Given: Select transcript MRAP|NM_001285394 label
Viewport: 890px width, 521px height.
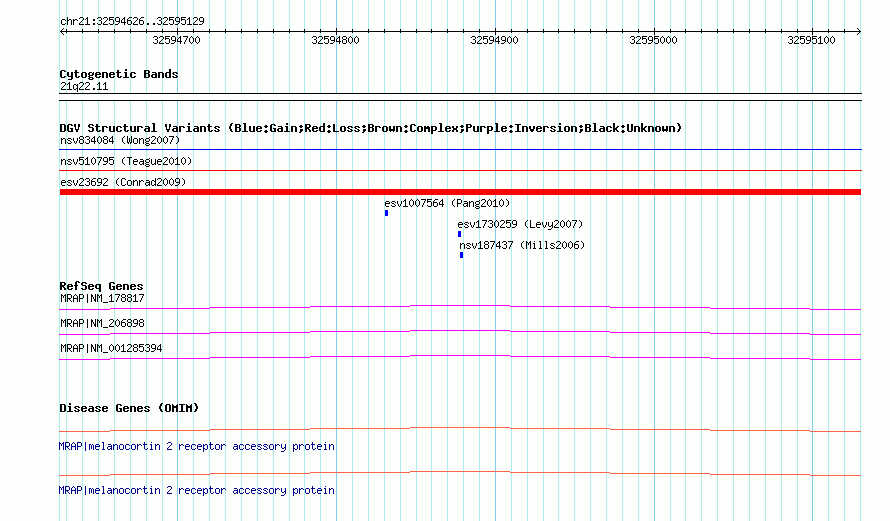Looking at the screenshot, I should point(111,348).
